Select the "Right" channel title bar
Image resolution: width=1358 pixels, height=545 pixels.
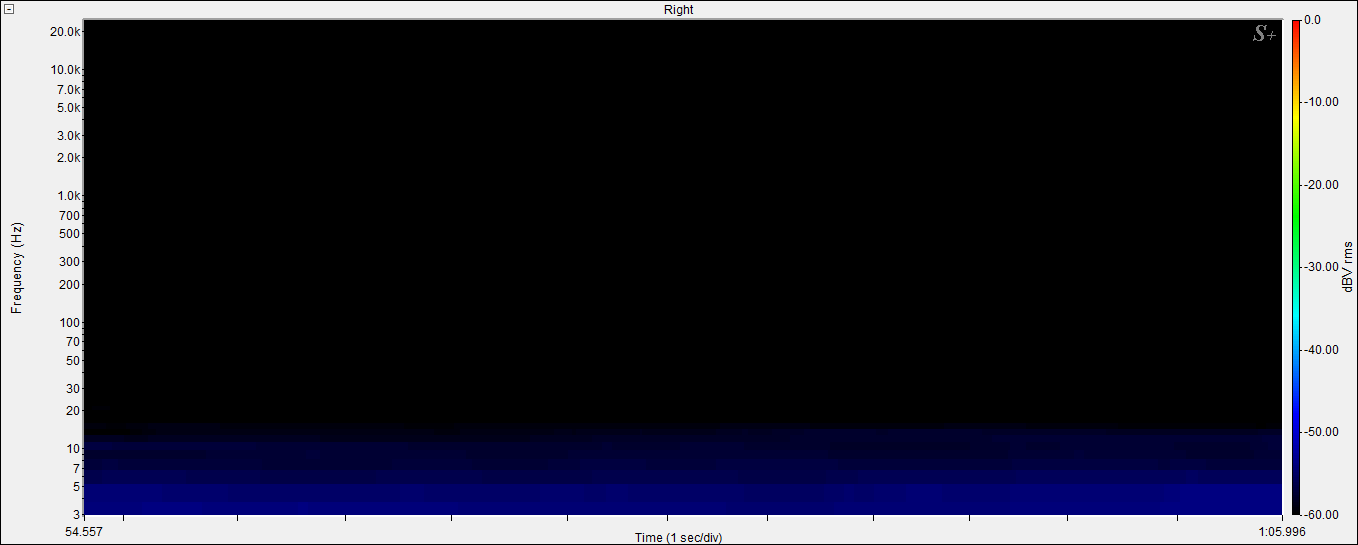coord(678,9)
